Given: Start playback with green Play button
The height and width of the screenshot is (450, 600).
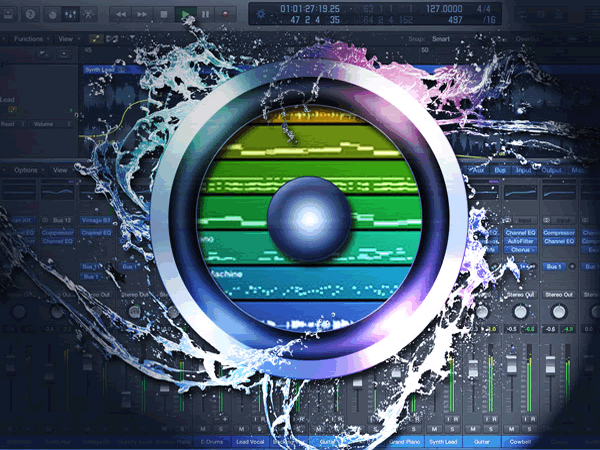Looking at the screenshot, I should coord(185,15).
